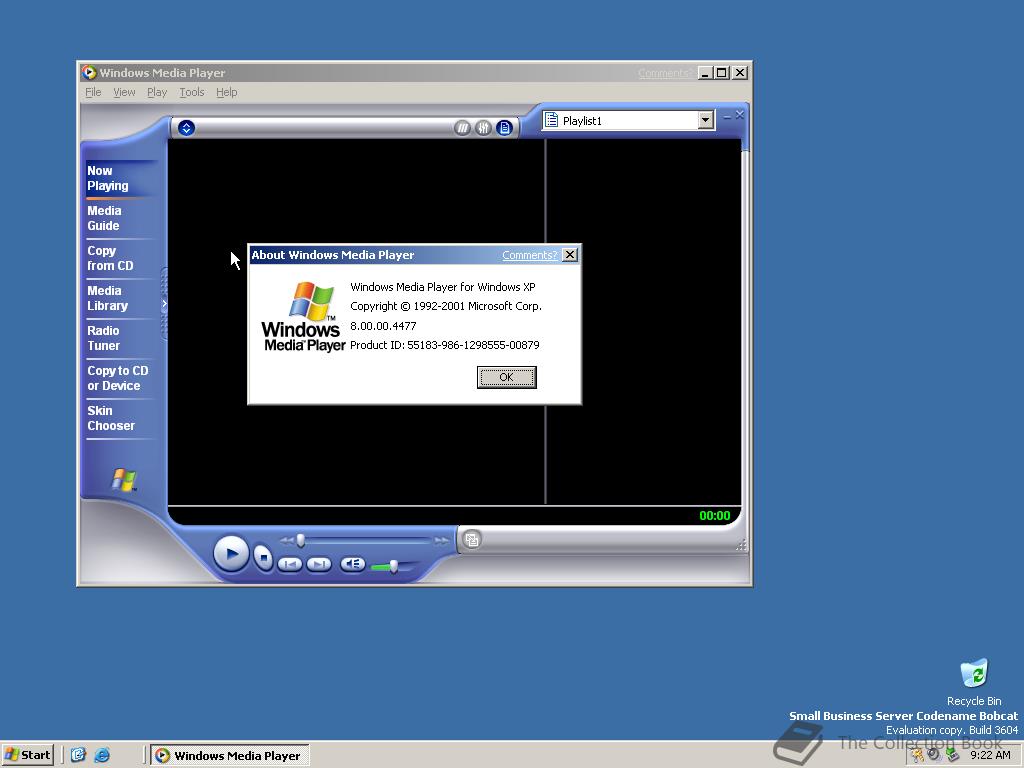Click the select visualization round button
The height and width of the screenshot is (768, 1024).
pyautogui.click(x=186, y=128)
